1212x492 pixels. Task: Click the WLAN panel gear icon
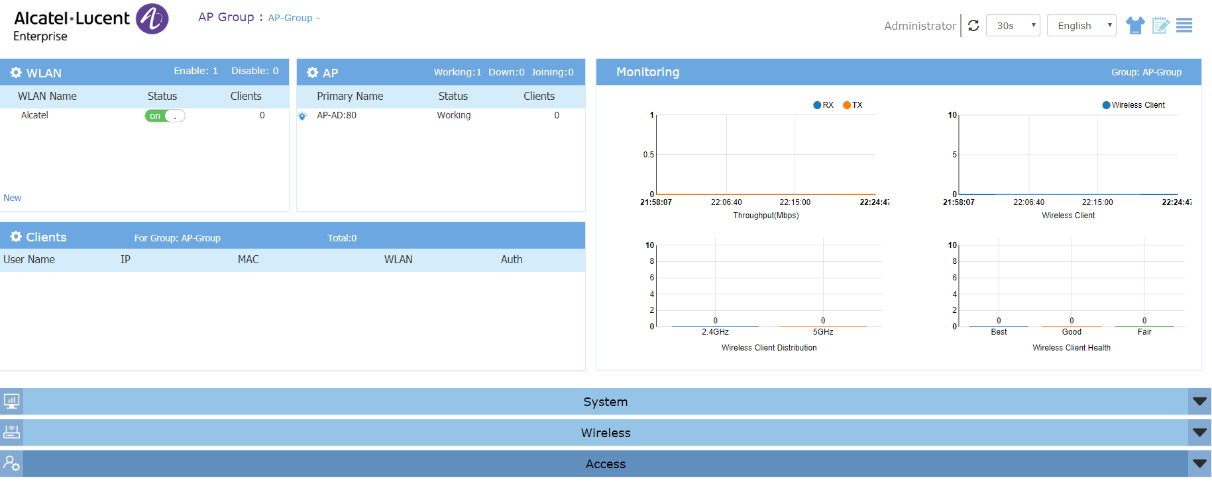16,73
